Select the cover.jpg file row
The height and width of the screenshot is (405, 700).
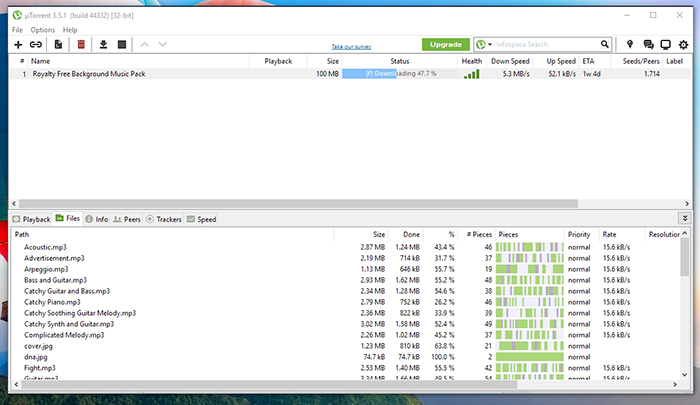pyautogui.click(x=346, y=346)
